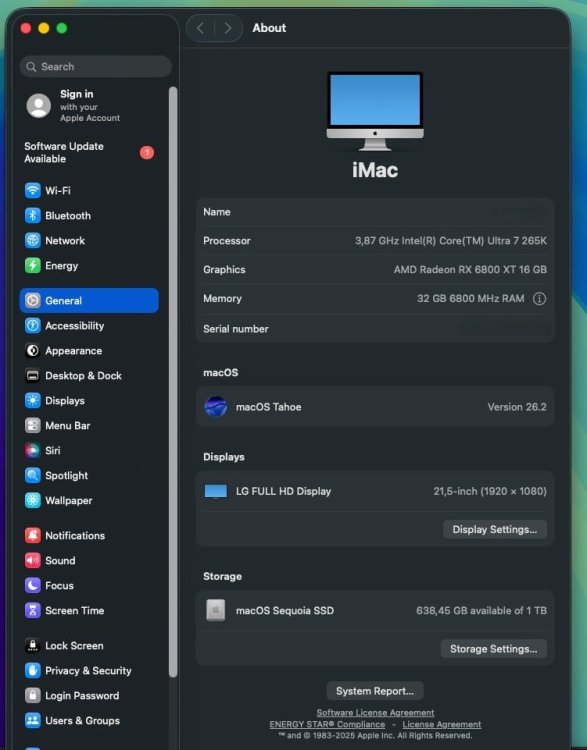The image size is (587, 750).
Task: Click the macOS Sequoia SSD drive icon
Action: point(215,610)
